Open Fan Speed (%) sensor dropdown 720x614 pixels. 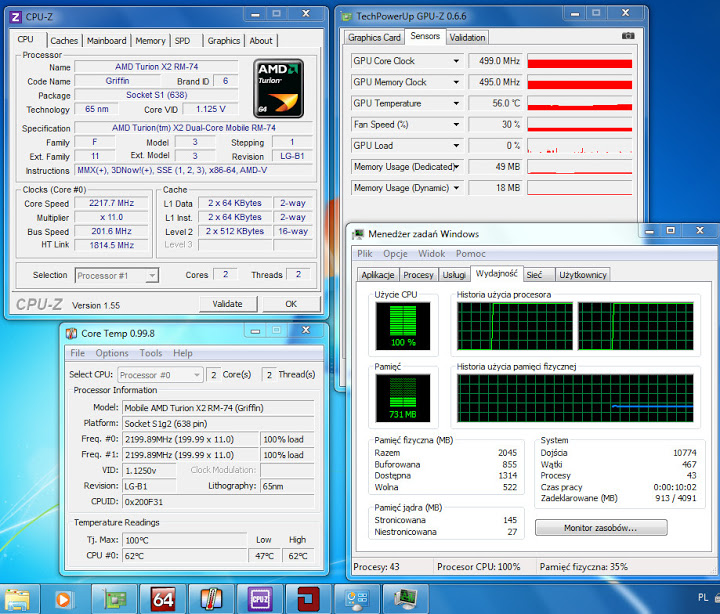pos(456,124)
